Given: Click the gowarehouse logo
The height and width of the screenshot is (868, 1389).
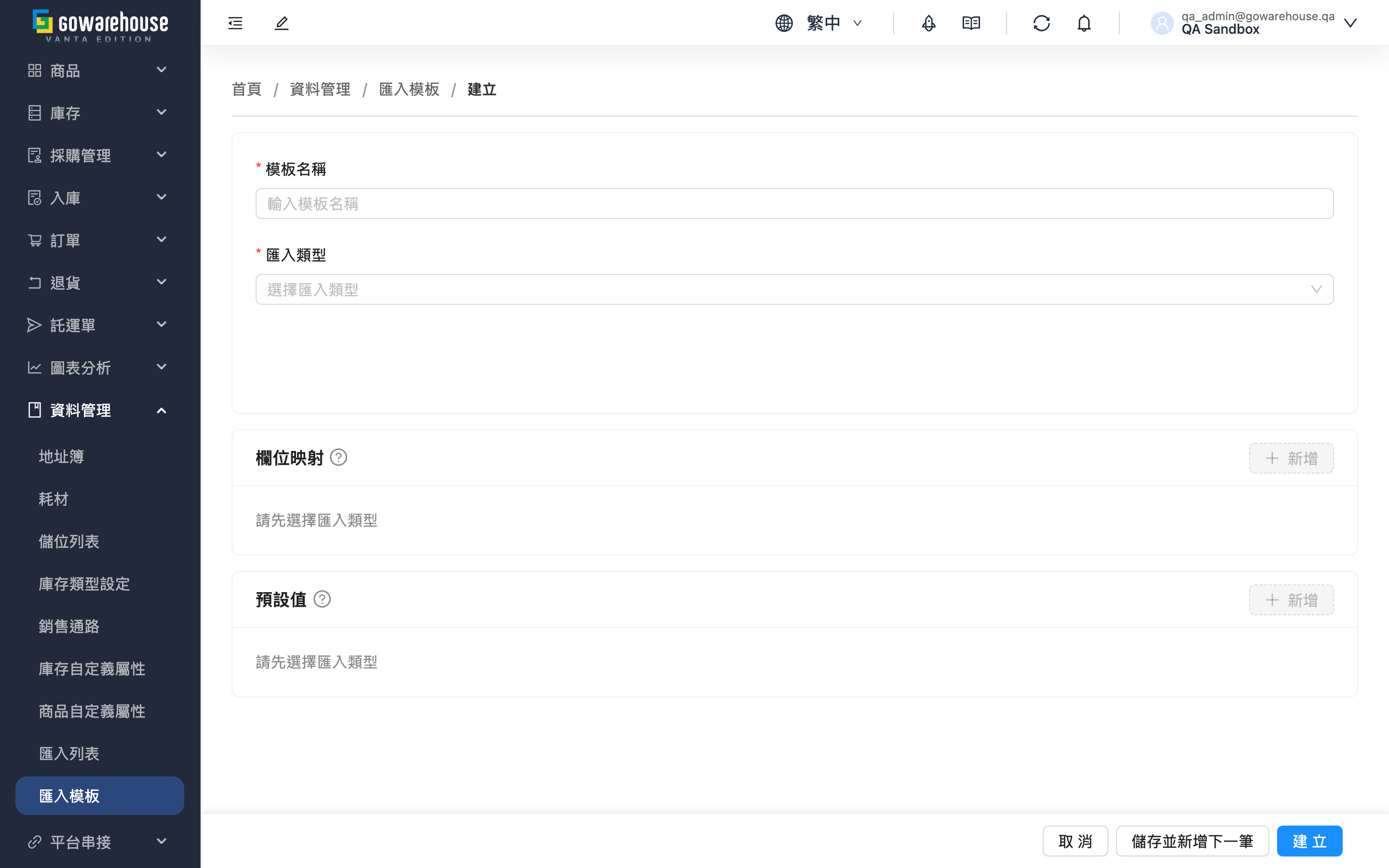Looking at the screenshot, I should [100, 26].
